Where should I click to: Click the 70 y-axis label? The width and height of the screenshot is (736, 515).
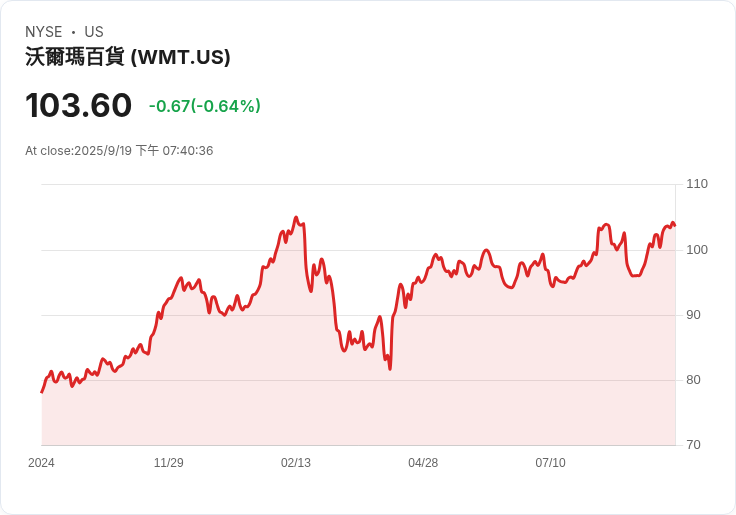tap(694, 445)
